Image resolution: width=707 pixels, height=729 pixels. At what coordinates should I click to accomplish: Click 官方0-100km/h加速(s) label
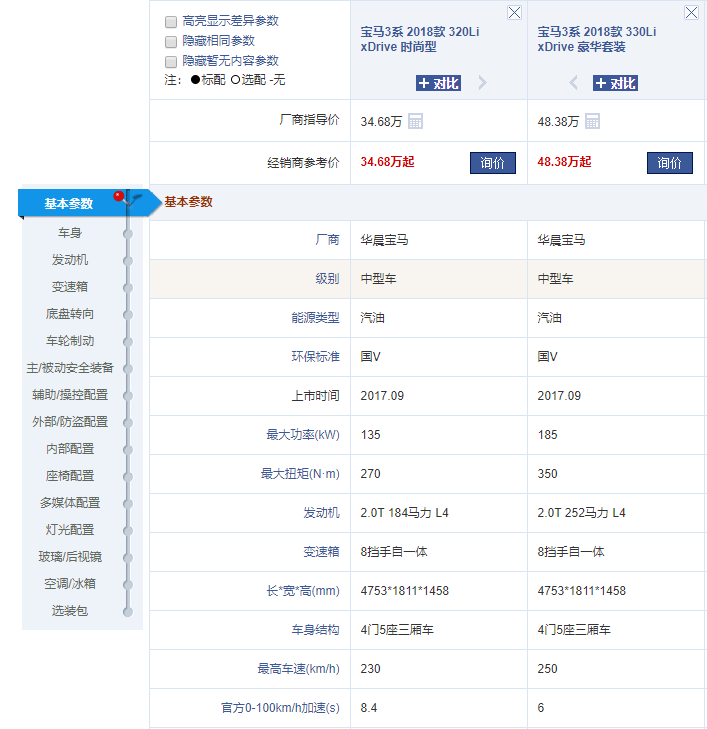coord(280,708)
